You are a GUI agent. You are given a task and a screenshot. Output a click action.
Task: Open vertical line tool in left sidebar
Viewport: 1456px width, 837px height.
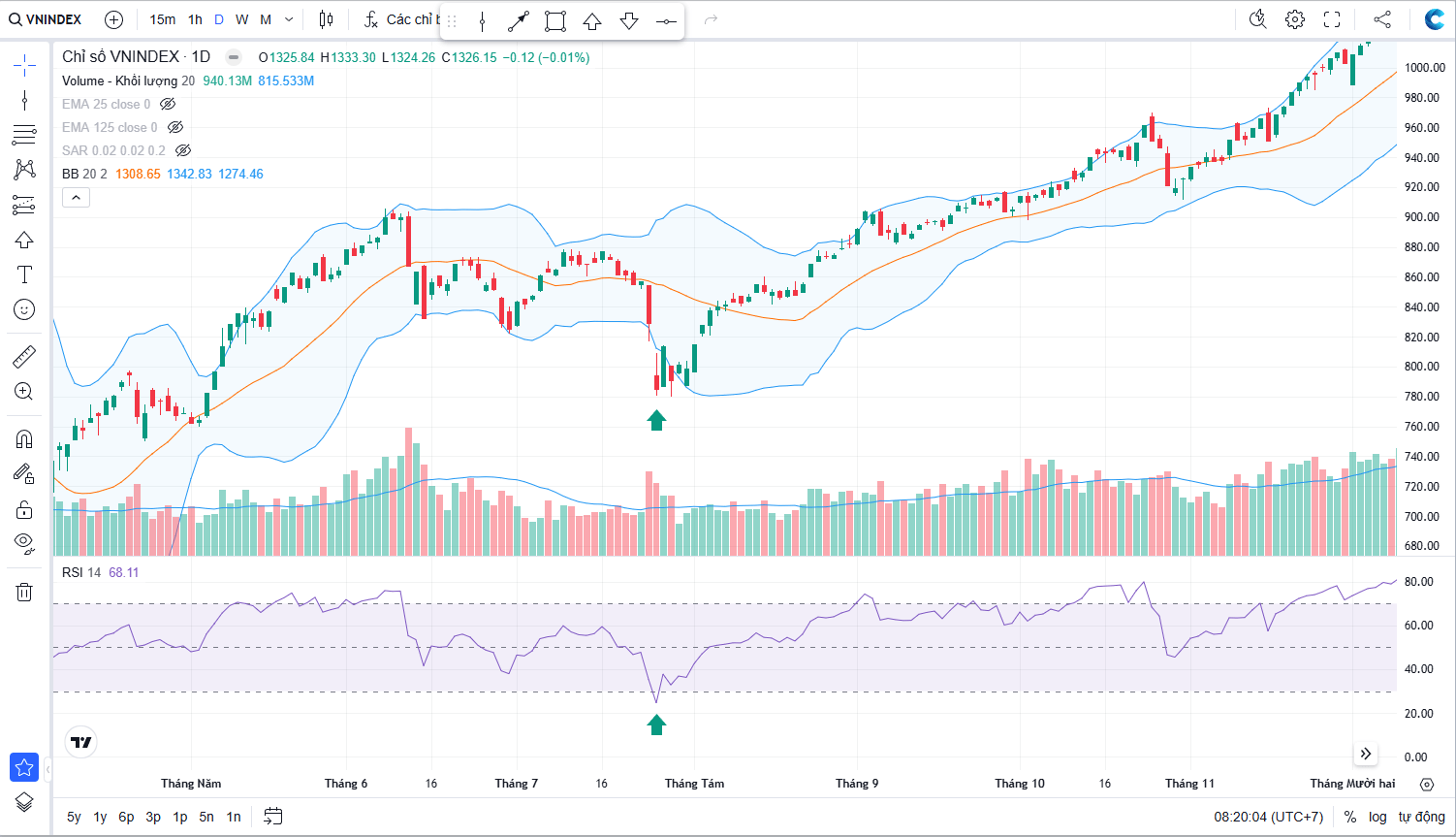click(x=24, y=100)
